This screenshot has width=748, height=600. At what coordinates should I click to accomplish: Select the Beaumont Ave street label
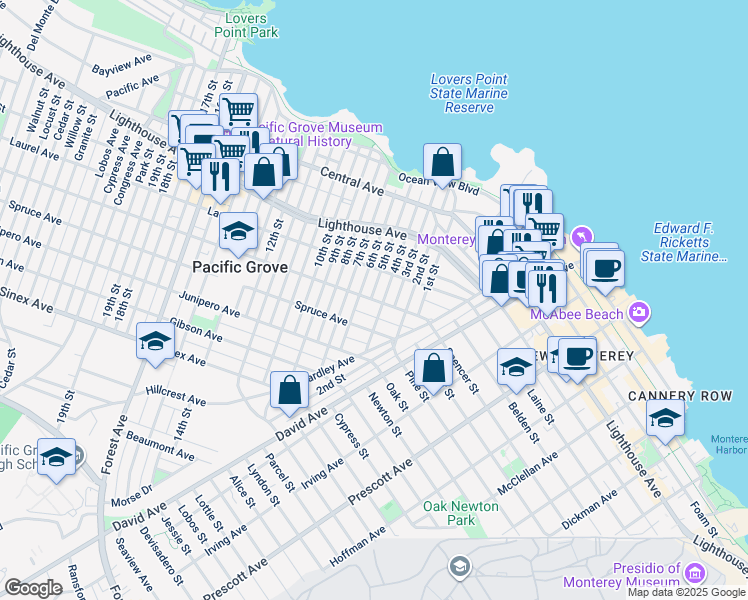[x=160, y=446]
